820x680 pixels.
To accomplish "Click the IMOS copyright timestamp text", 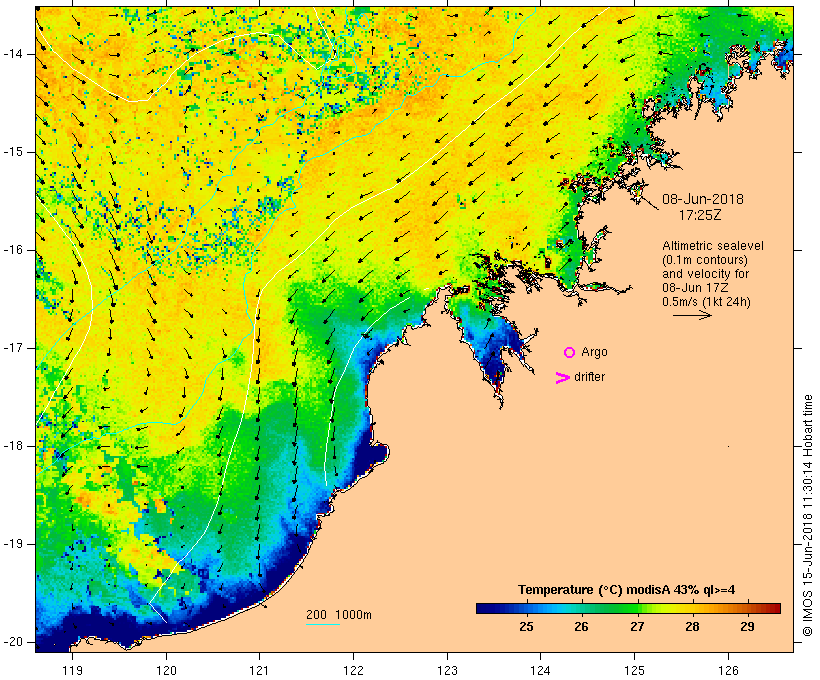I will pyautogui.click(x=808, y=515).
